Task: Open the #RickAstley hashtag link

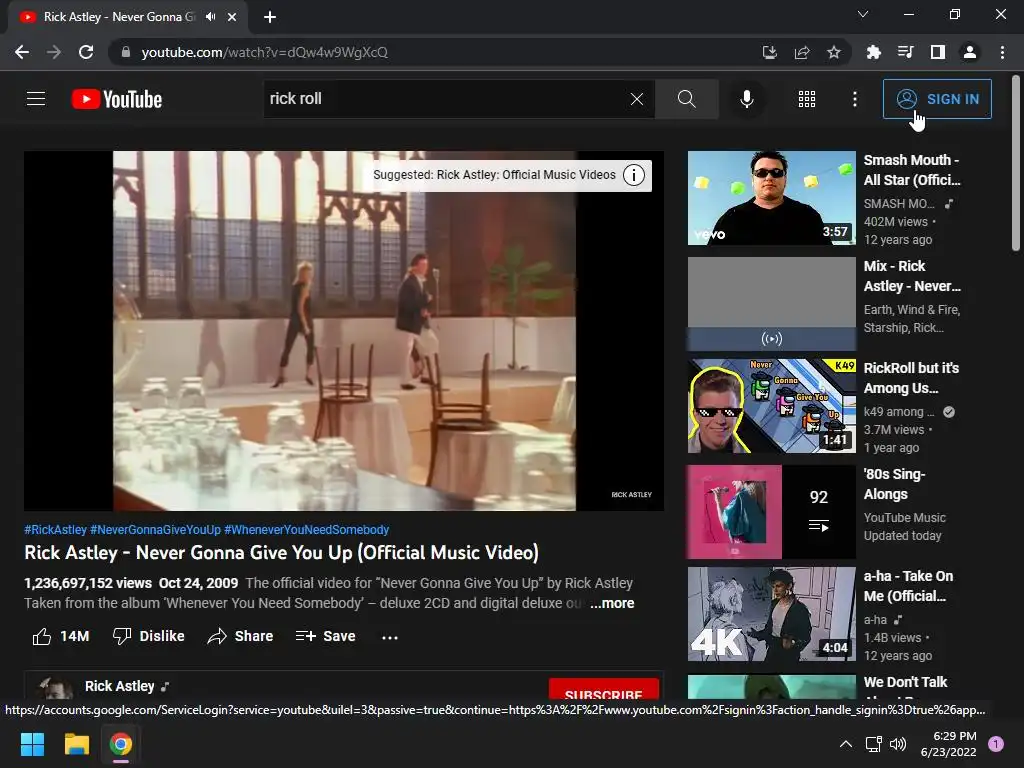Action: click(x=56, y=530)
